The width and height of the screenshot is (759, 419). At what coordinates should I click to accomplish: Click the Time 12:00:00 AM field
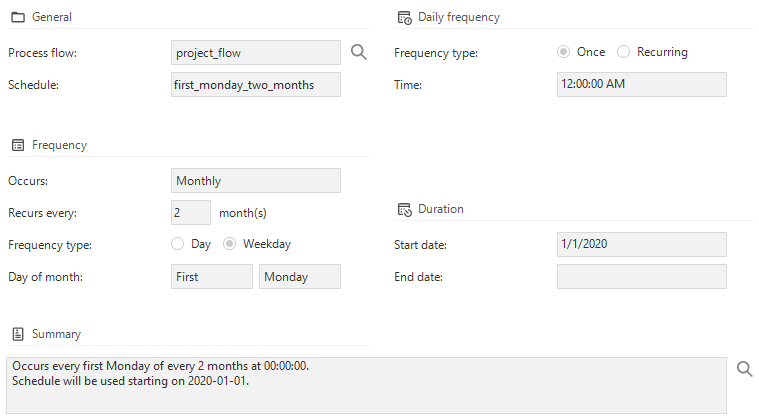641,84
